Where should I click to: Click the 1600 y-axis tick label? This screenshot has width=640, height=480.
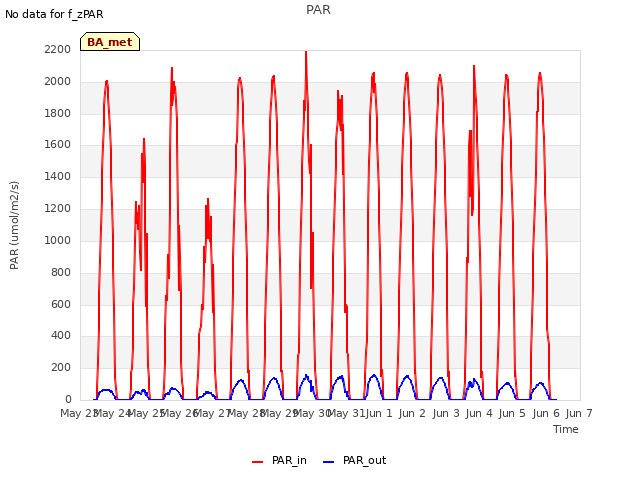coord(58,144)
